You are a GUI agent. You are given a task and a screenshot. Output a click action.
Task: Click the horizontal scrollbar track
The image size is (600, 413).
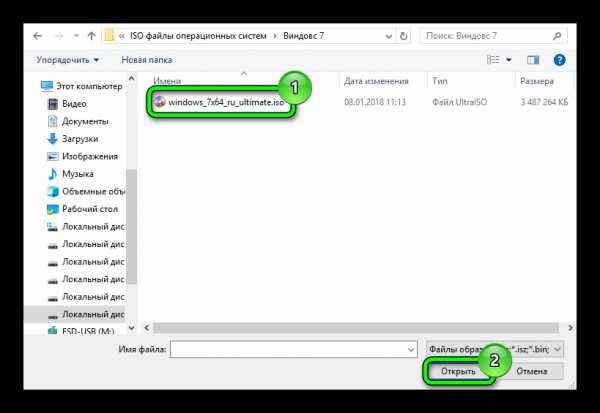click(x=356, y=328)
